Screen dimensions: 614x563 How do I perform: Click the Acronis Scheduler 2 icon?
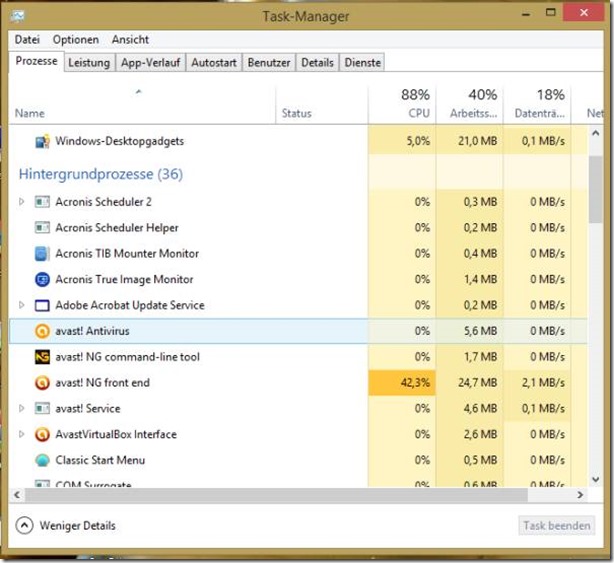42,202
